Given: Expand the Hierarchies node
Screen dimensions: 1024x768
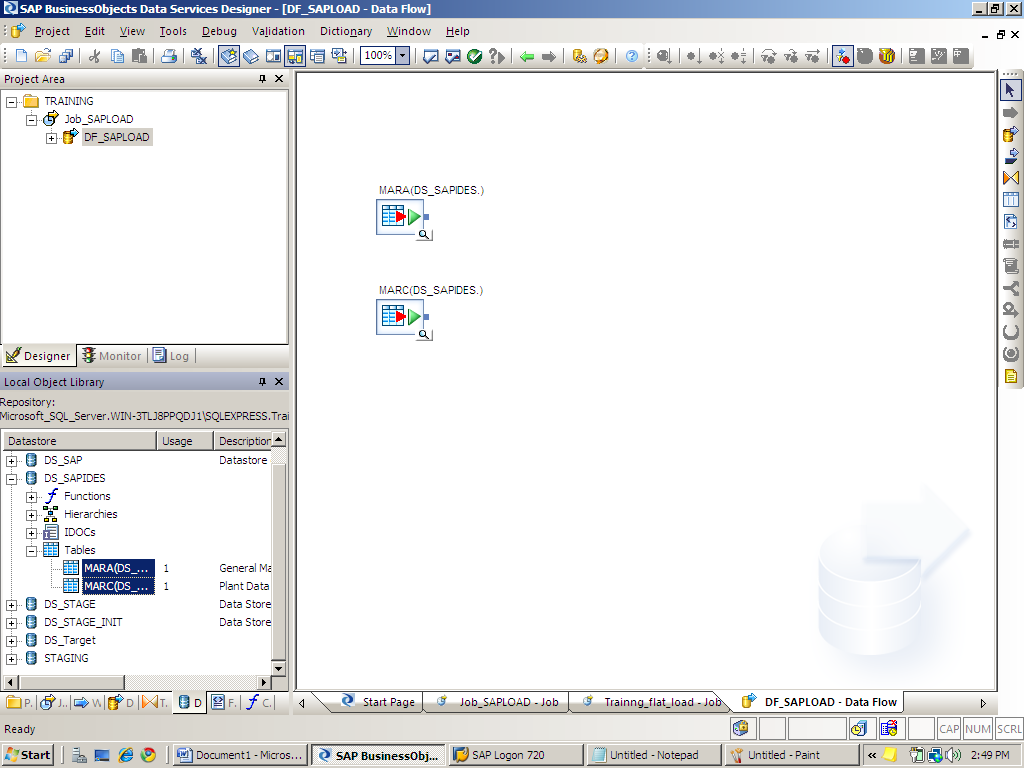Looking at the screenshot, I should click(31, 515).
